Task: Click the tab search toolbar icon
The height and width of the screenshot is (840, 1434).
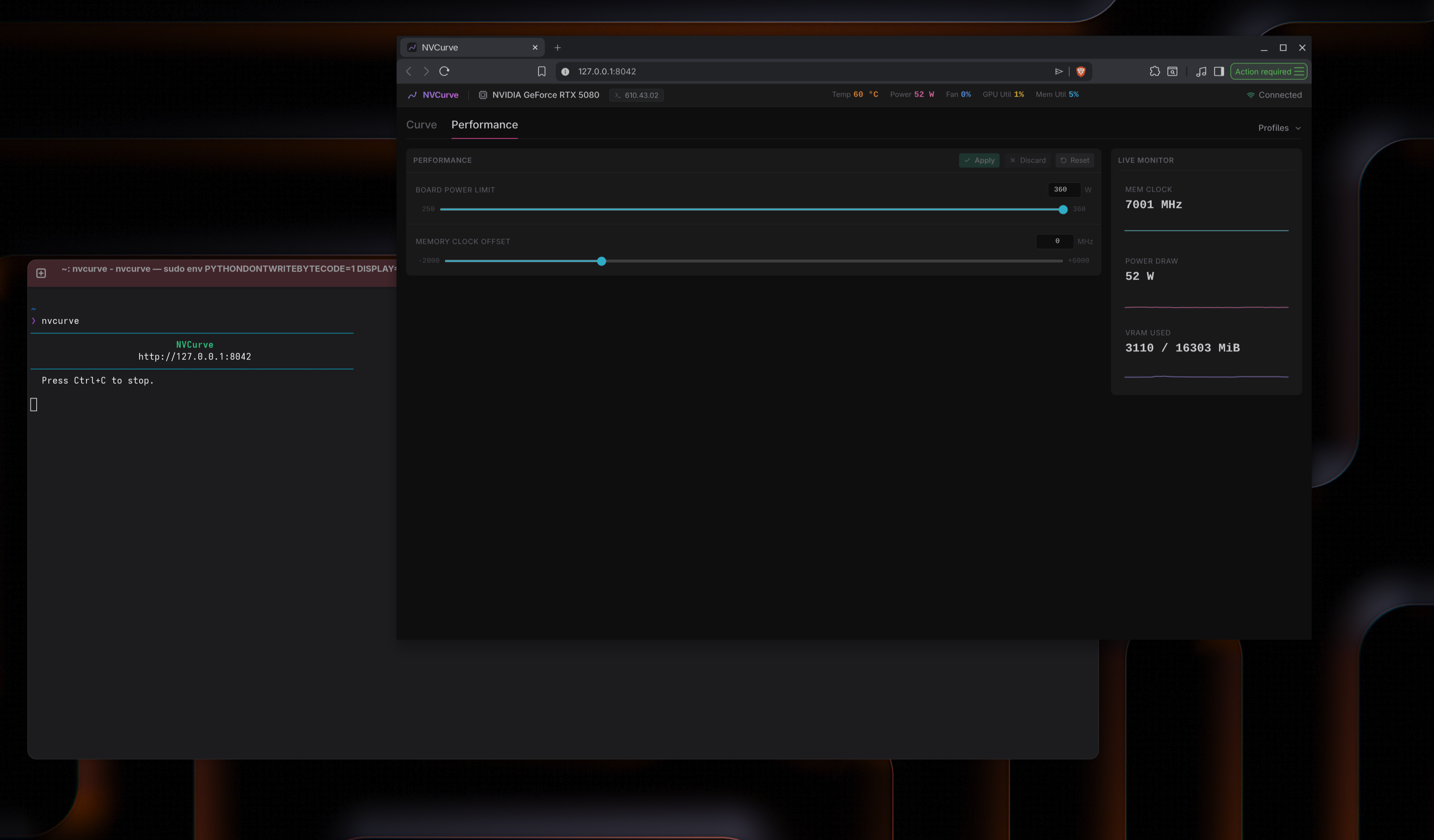Action: tap(1172, 71)
